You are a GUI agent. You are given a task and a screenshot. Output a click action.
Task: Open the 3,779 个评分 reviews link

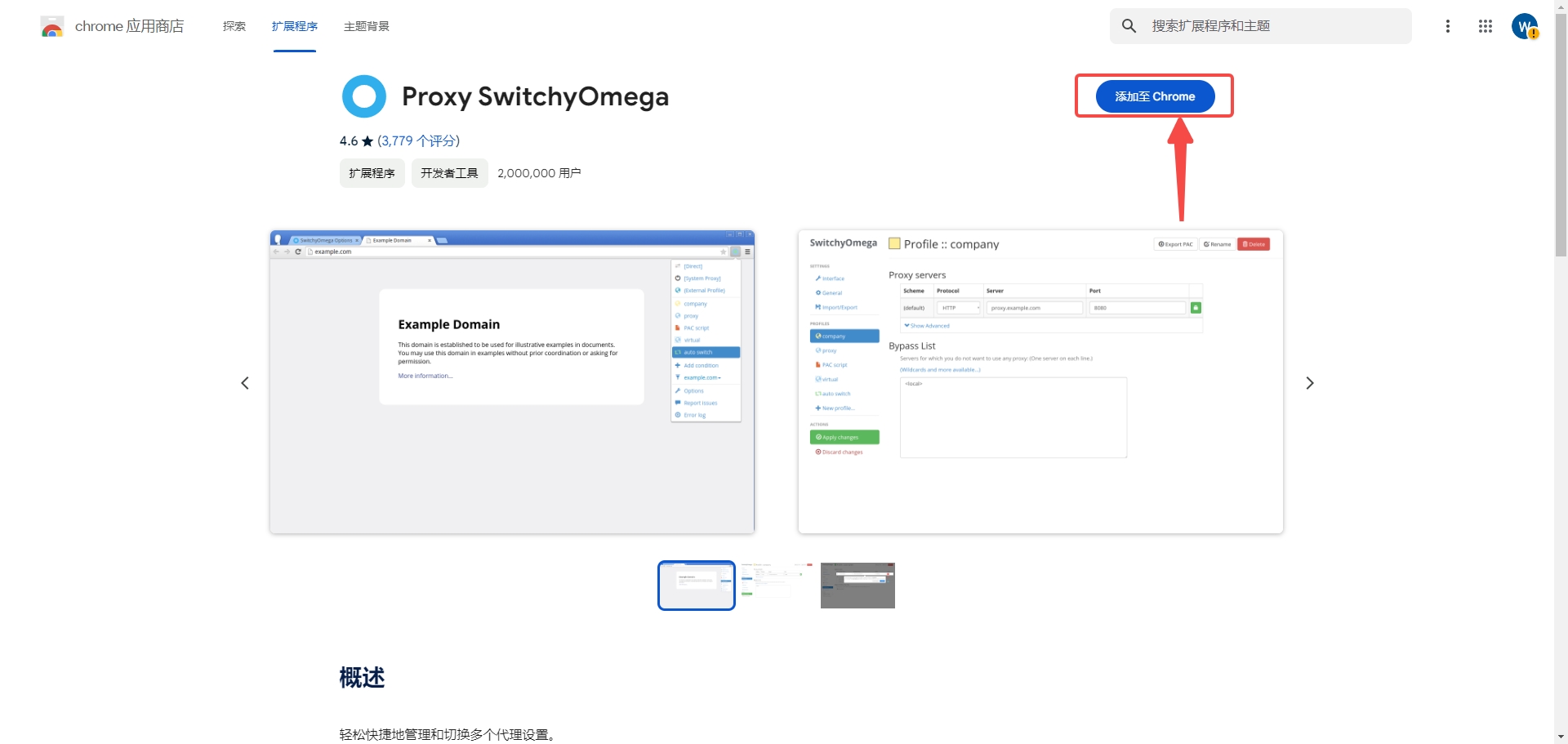(419, 141)
